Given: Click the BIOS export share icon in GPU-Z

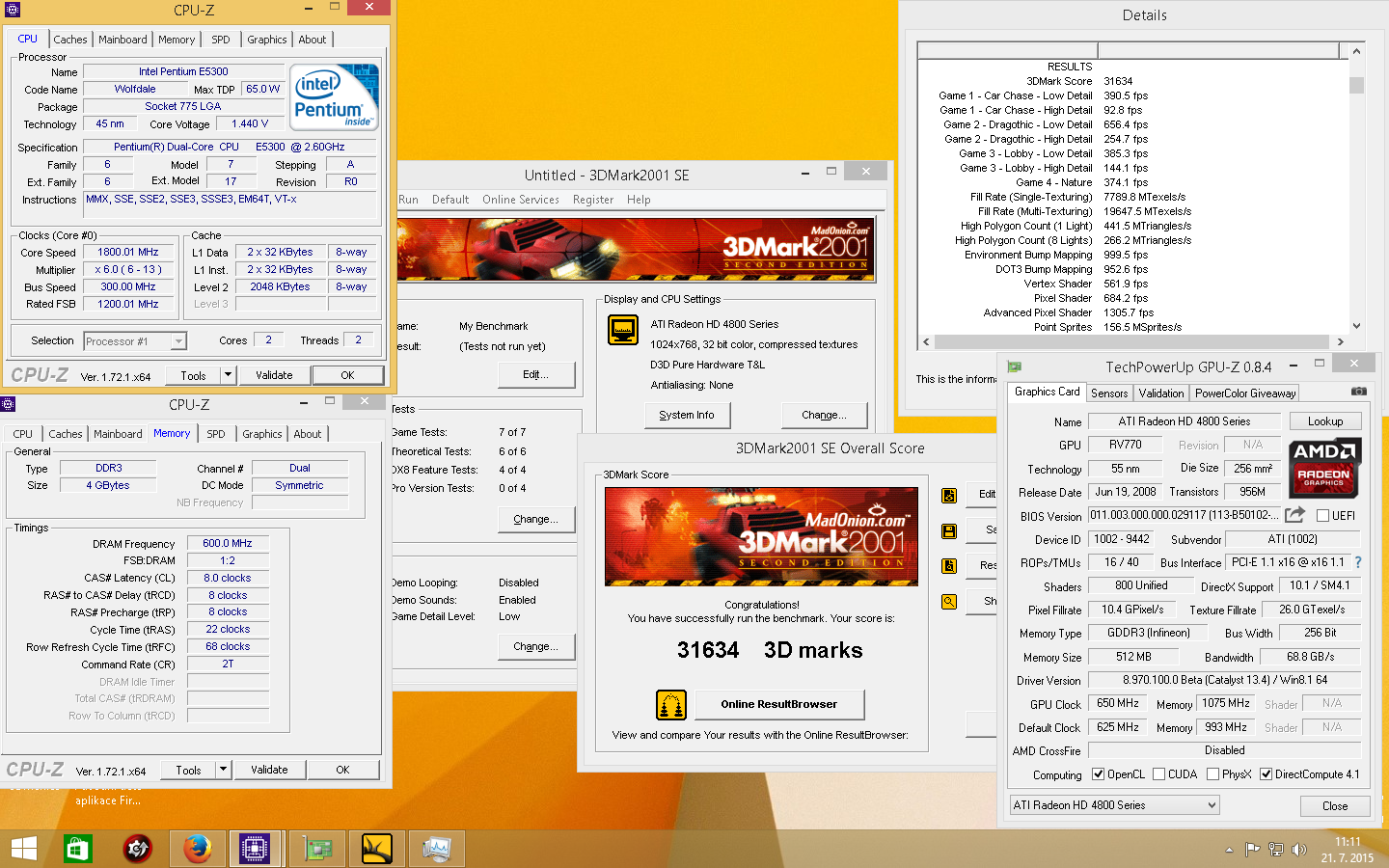Looking at the screenshot, I should coord(1294,515).
